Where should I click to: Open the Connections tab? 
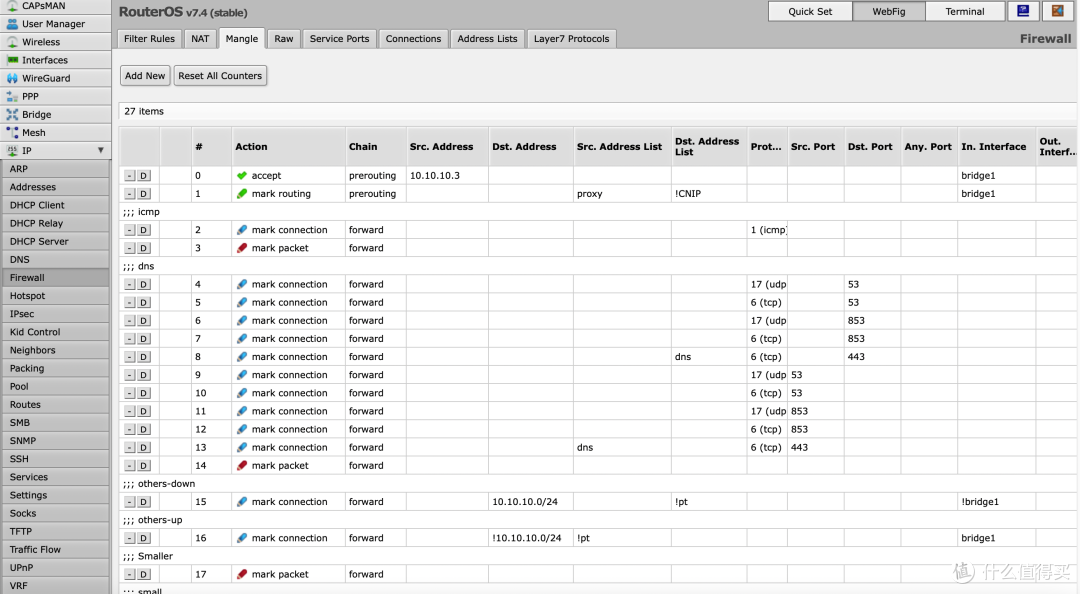click(413, 39)
